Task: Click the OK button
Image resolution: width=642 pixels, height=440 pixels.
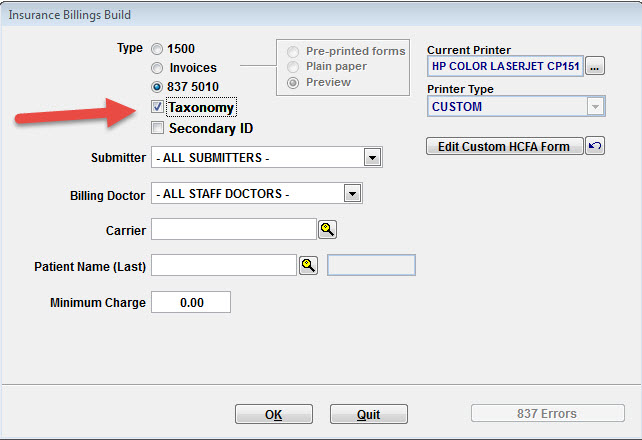Action: [274, 414]
